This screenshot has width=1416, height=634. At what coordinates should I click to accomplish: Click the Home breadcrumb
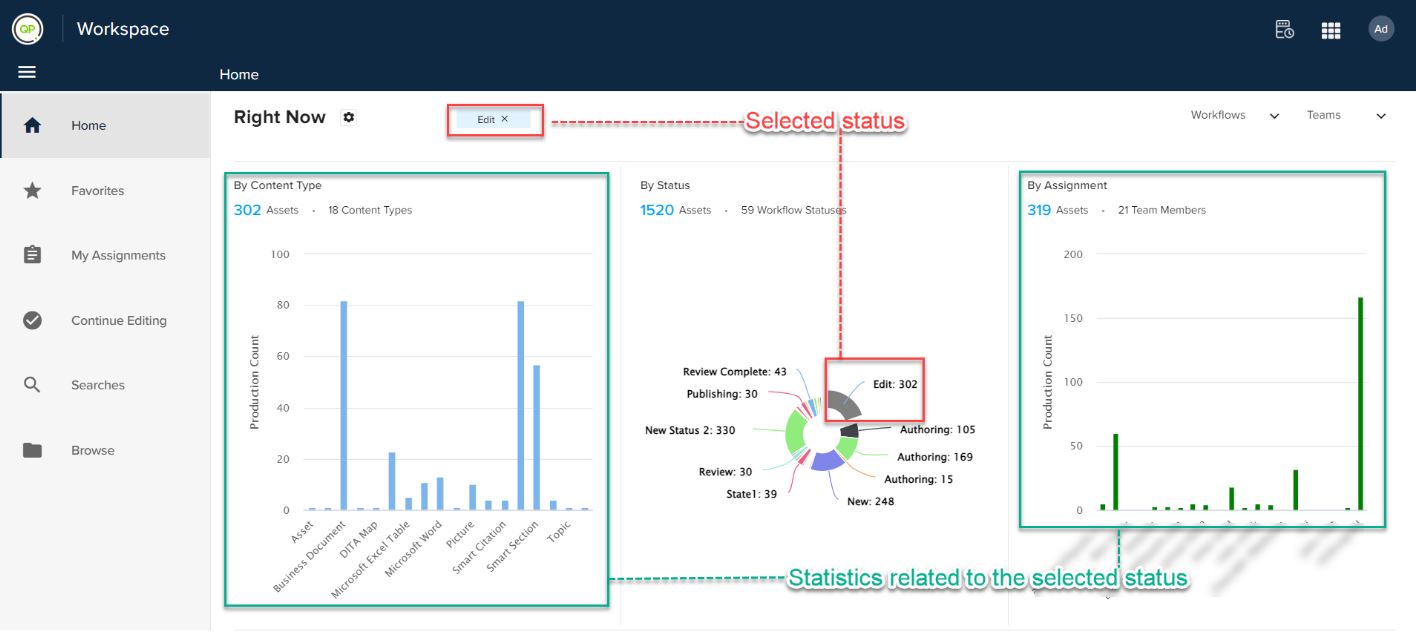(x=239, y=74)
